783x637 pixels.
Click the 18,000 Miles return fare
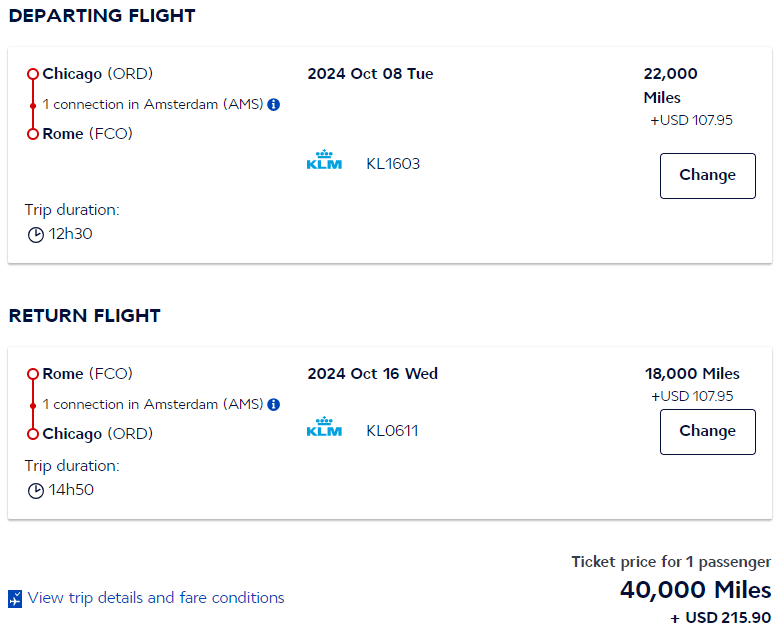point(692,374)
